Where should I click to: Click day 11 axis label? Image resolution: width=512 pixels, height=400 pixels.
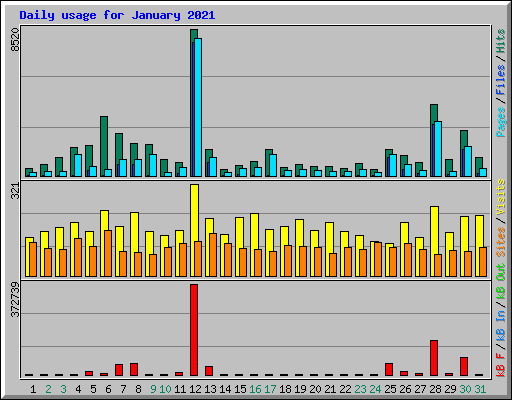pos(180,389)
